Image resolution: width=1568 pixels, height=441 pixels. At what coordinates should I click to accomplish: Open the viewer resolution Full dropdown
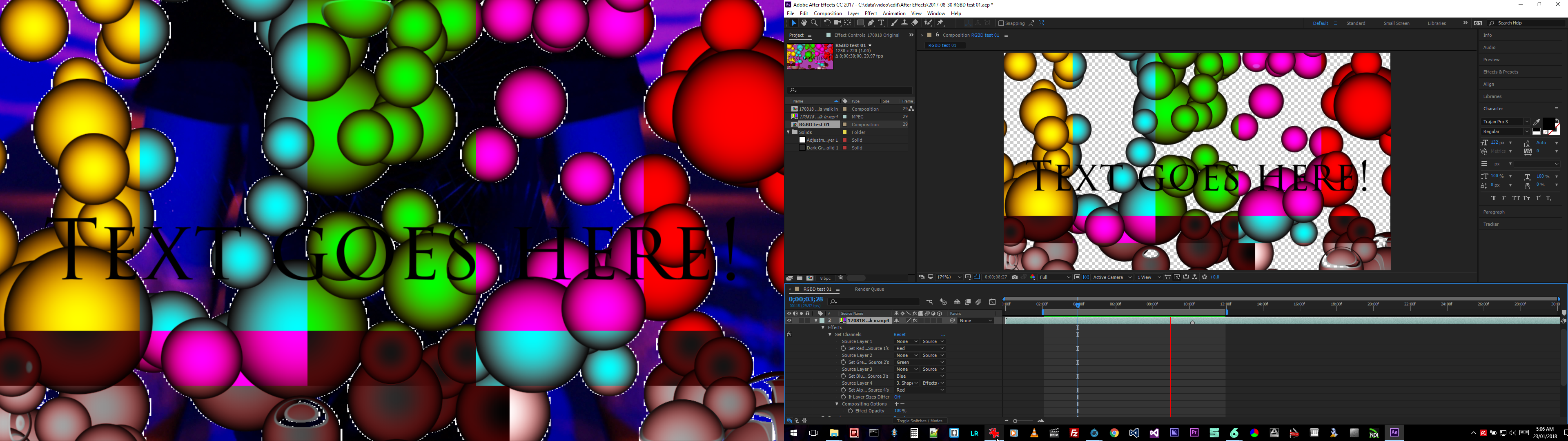point(1055,277)
